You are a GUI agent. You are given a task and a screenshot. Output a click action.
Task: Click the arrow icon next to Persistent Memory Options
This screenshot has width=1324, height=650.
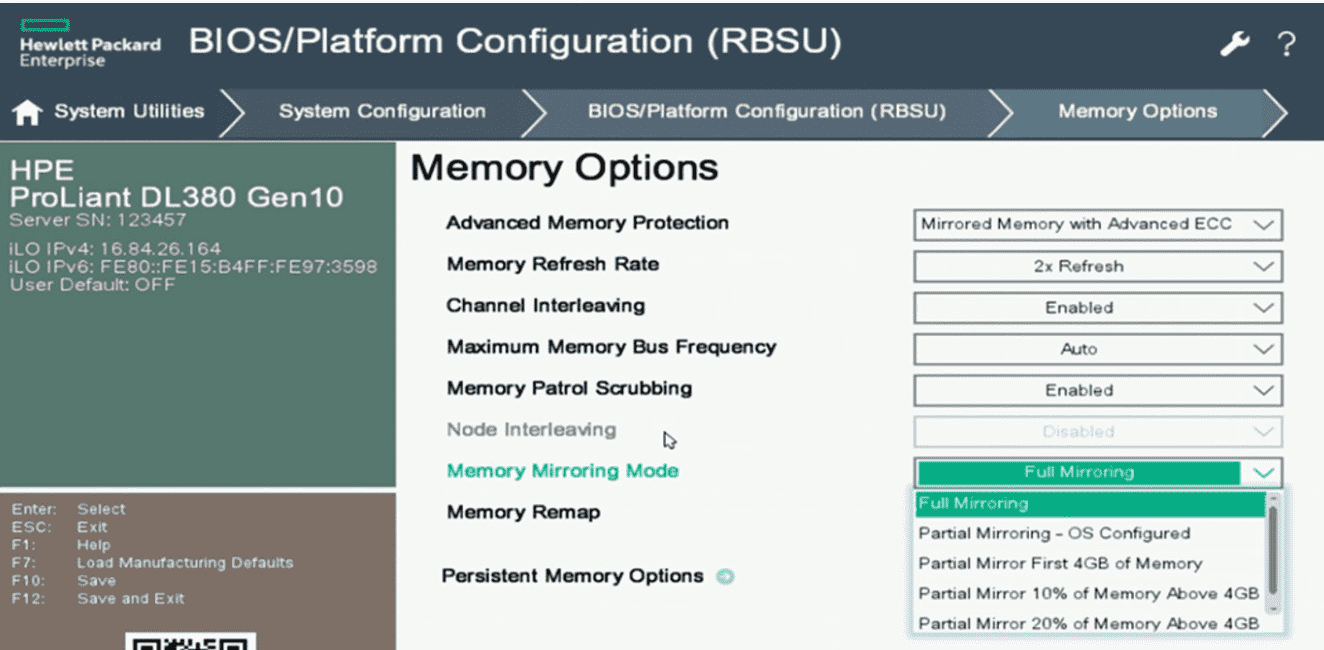(x=727, y=576)
